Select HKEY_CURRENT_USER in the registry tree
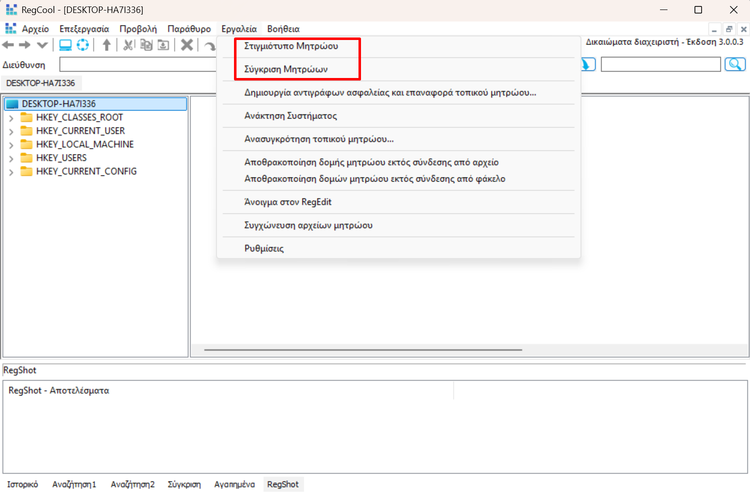This screenshot has width=750, height=500. coord(80,131)
